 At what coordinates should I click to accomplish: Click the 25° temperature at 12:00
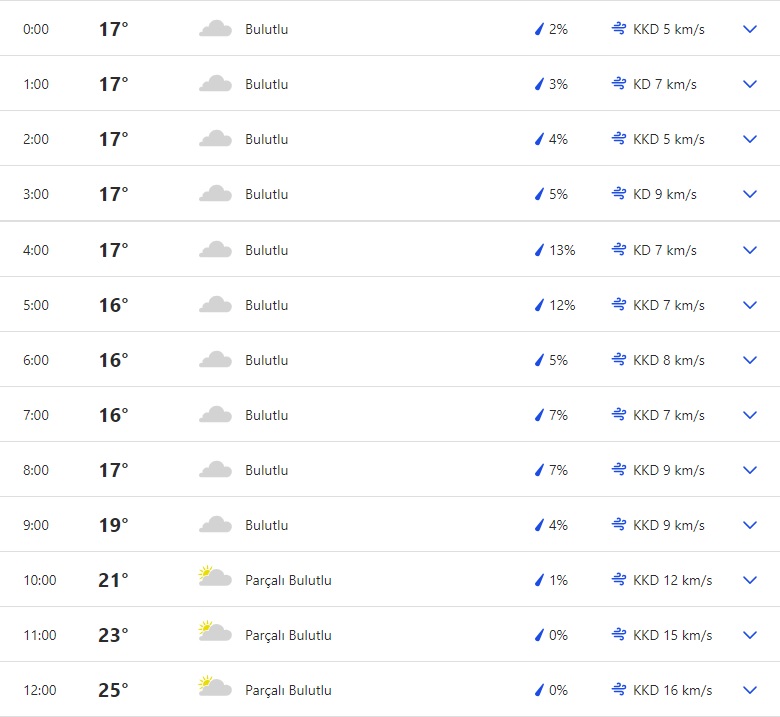point(113,690)
